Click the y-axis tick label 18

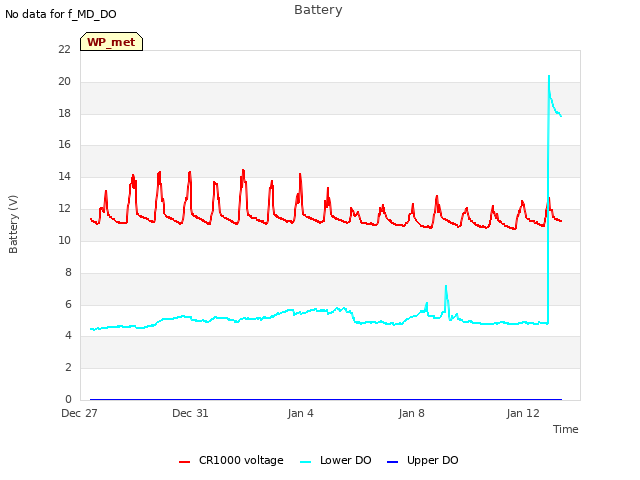[64, 113]
